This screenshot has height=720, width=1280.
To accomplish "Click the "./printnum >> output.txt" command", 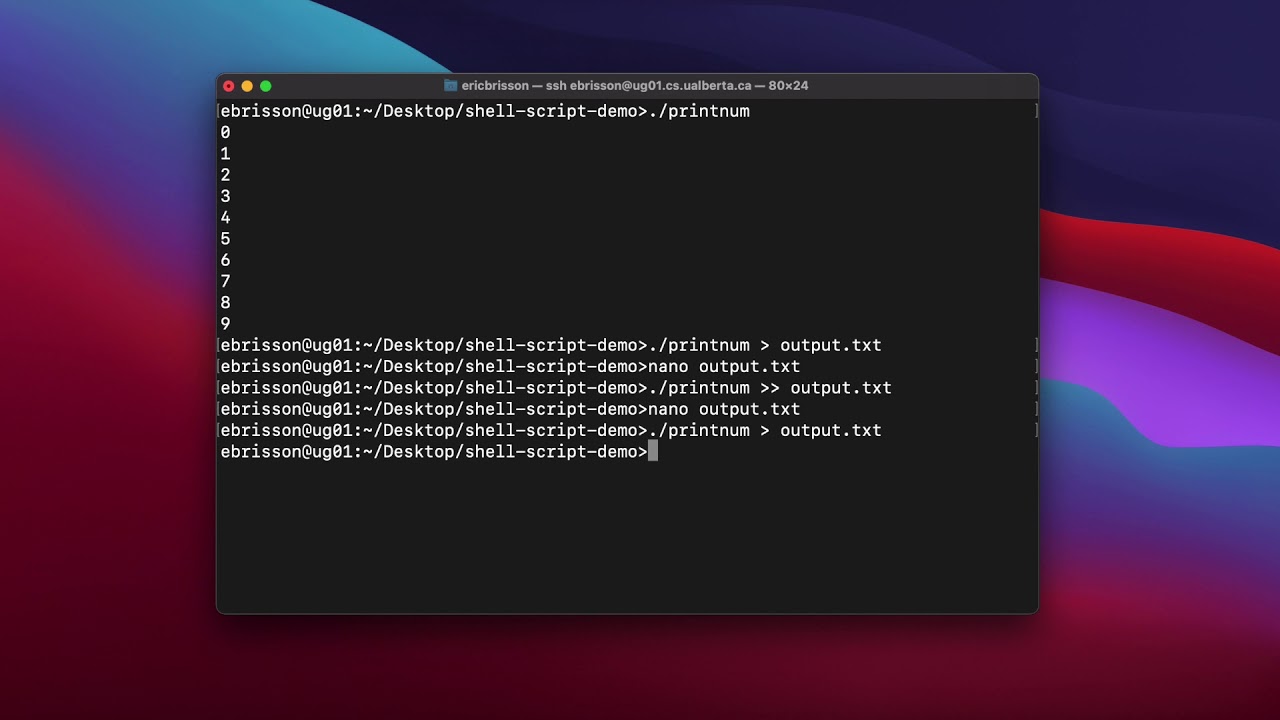I will (770, 388).
